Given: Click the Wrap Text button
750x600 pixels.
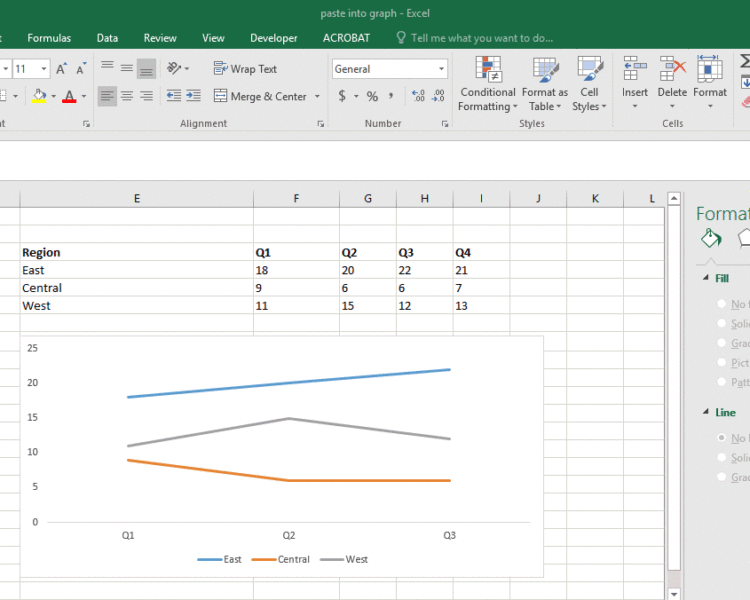Looking at the screenshot, I should (x=246, y=69).
